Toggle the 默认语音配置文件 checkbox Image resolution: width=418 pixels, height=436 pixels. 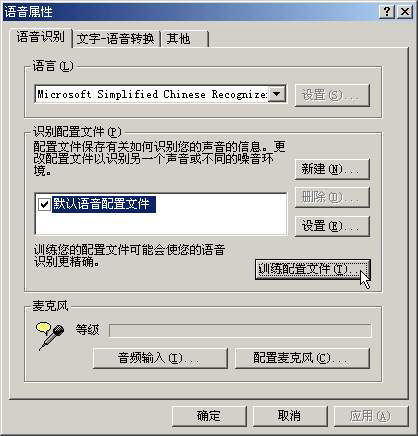[44, 204]
